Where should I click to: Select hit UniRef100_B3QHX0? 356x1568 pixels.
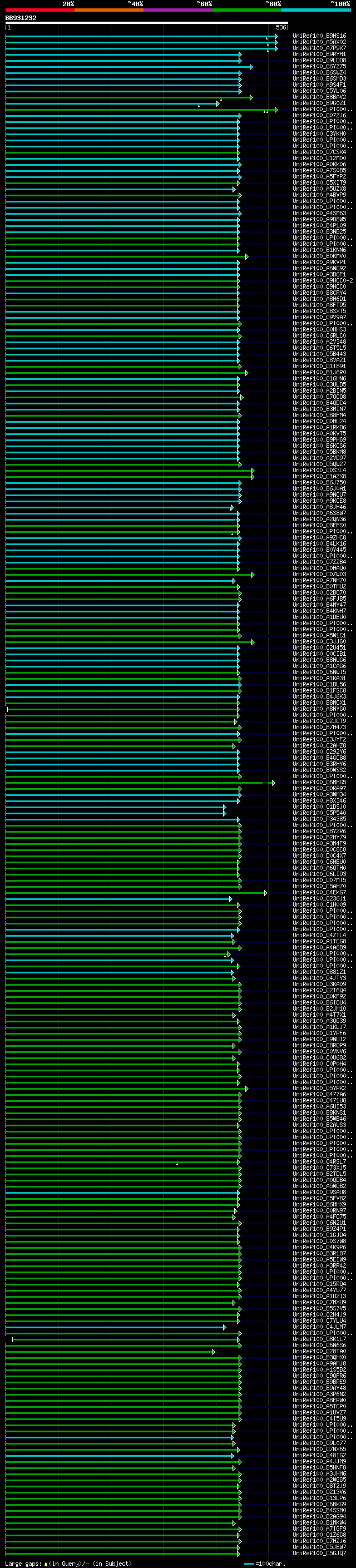(x=319, y=1357)
